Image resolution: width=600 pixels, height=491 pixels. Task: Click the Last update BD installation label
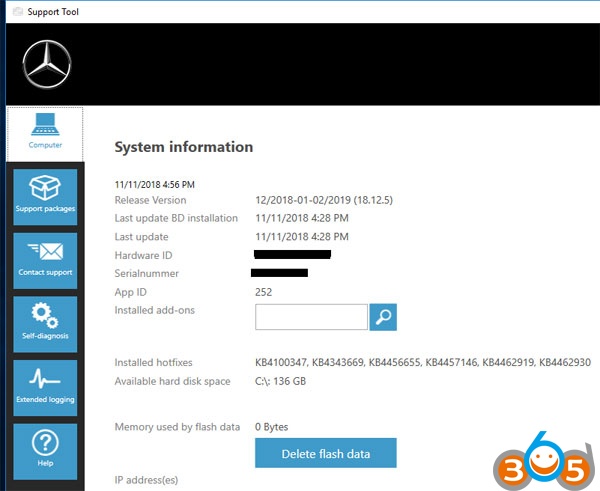click(176, 218)
